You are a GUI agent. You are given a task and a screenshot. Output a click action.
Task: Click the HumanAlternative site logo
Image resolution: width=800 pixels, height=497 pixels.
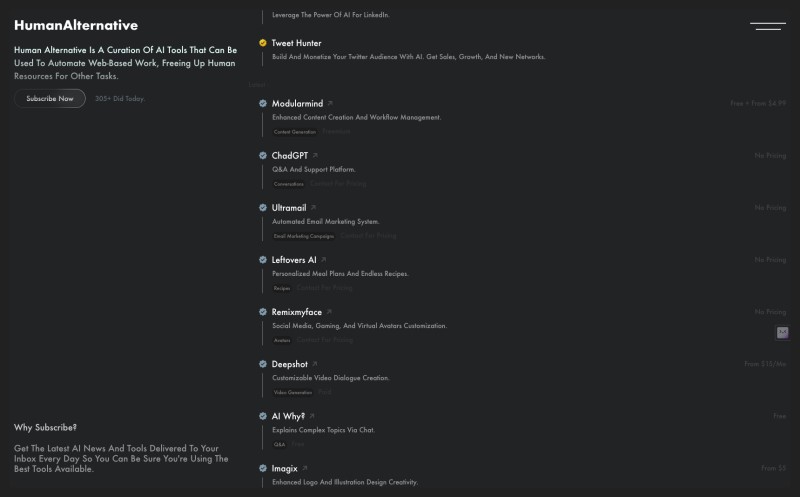click(76, 25)
